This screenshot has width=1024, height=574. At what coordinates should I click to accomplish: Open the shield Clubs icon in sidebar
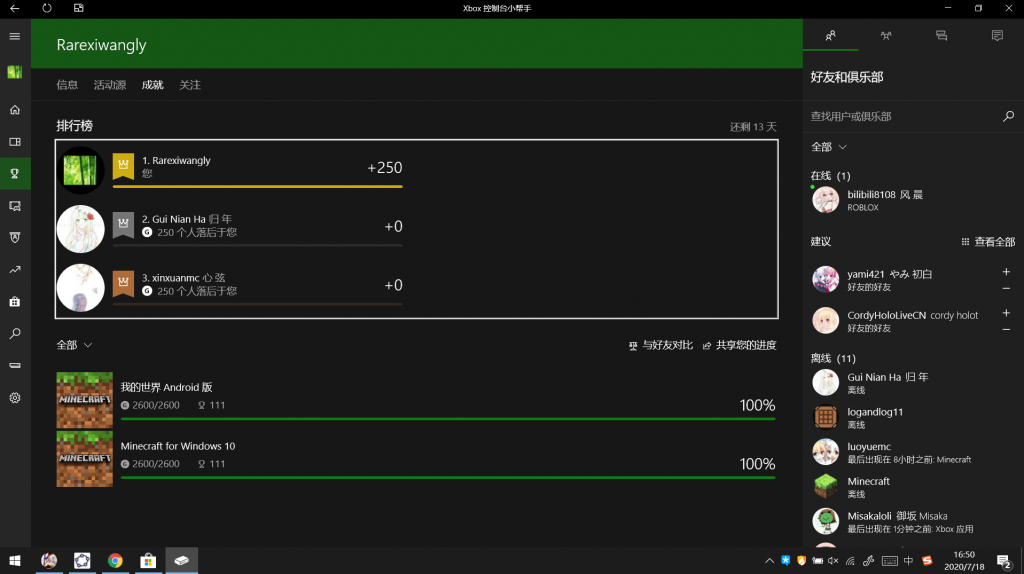14,238
